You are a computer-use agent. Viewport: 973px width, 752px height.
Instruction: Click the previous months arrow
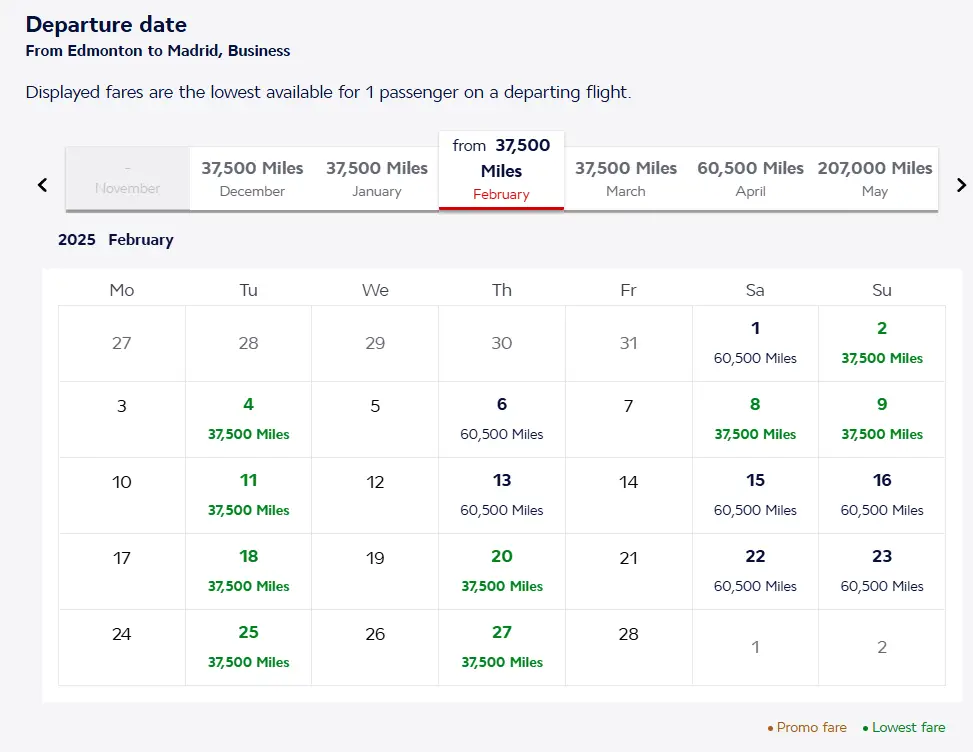click(42, 185)
